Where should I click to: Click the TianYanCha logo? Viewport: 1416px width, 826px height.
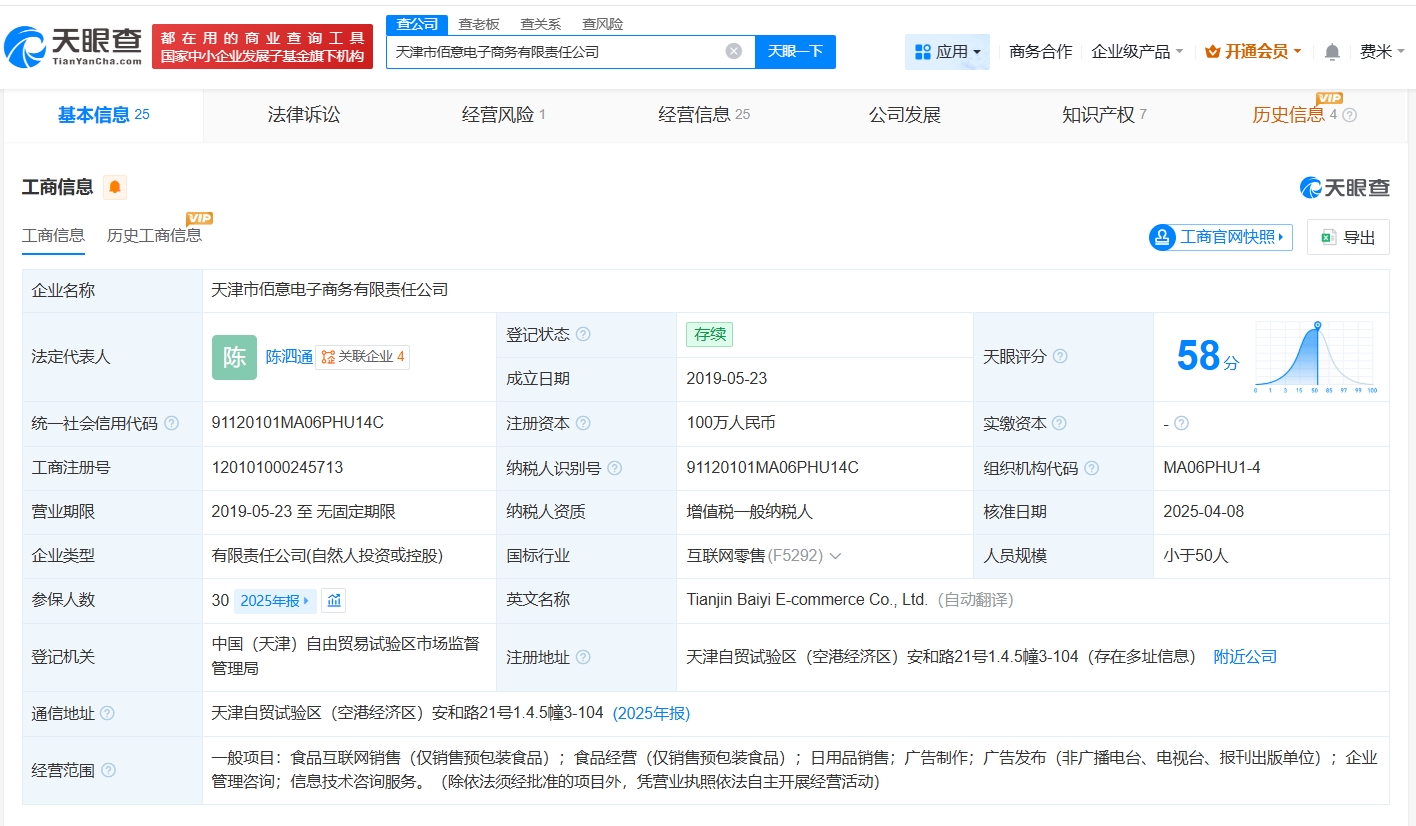(73, 45)
